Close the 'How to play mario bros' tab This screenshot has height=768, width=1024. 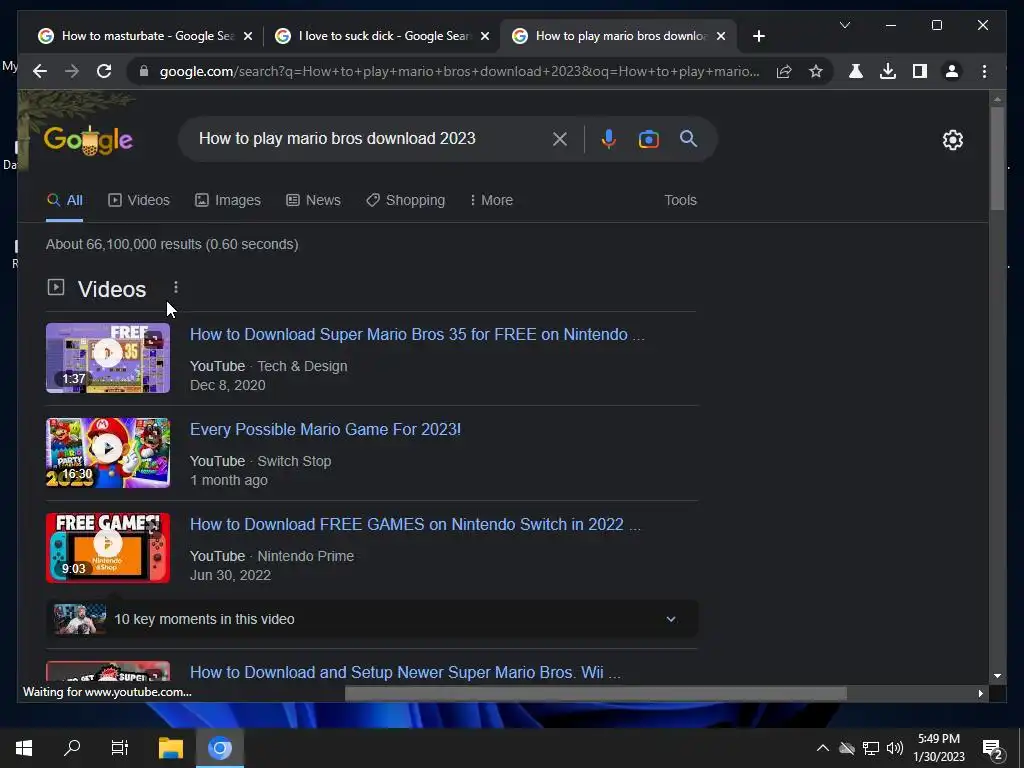[721, 36]
